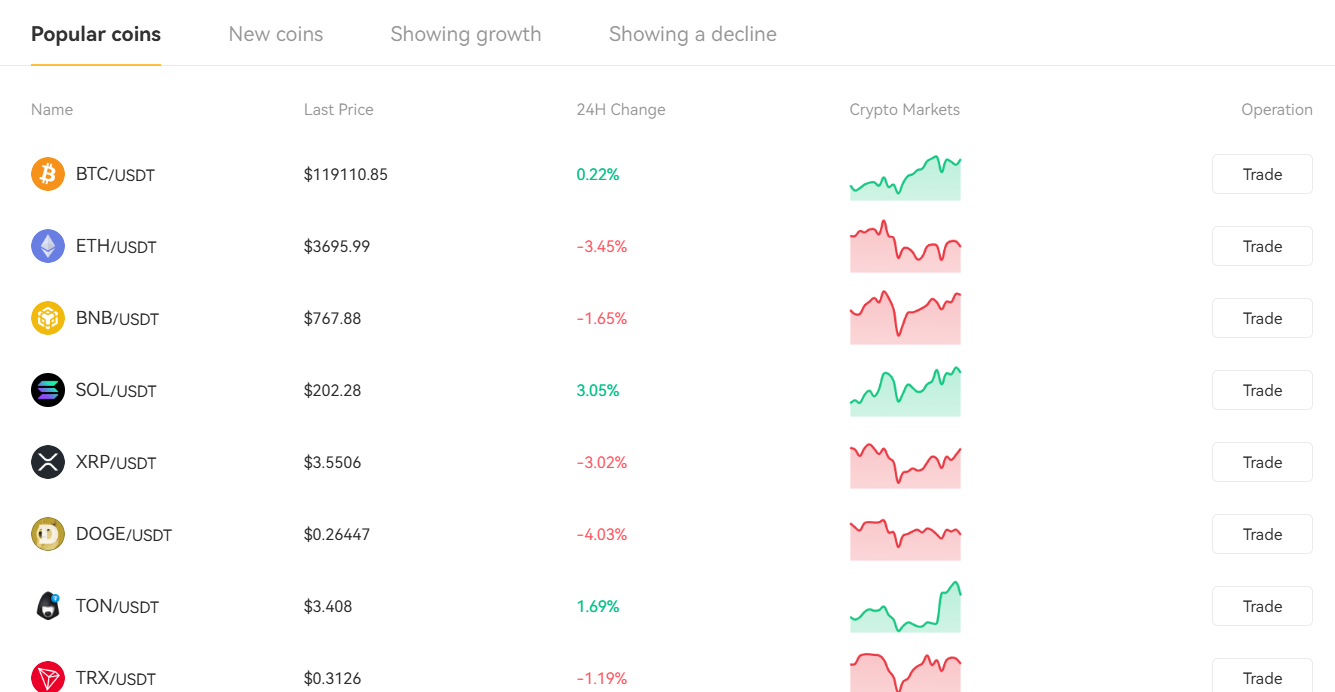Click the BNB/USDT pair name
1335x692 pixels.
coord(118,319)
